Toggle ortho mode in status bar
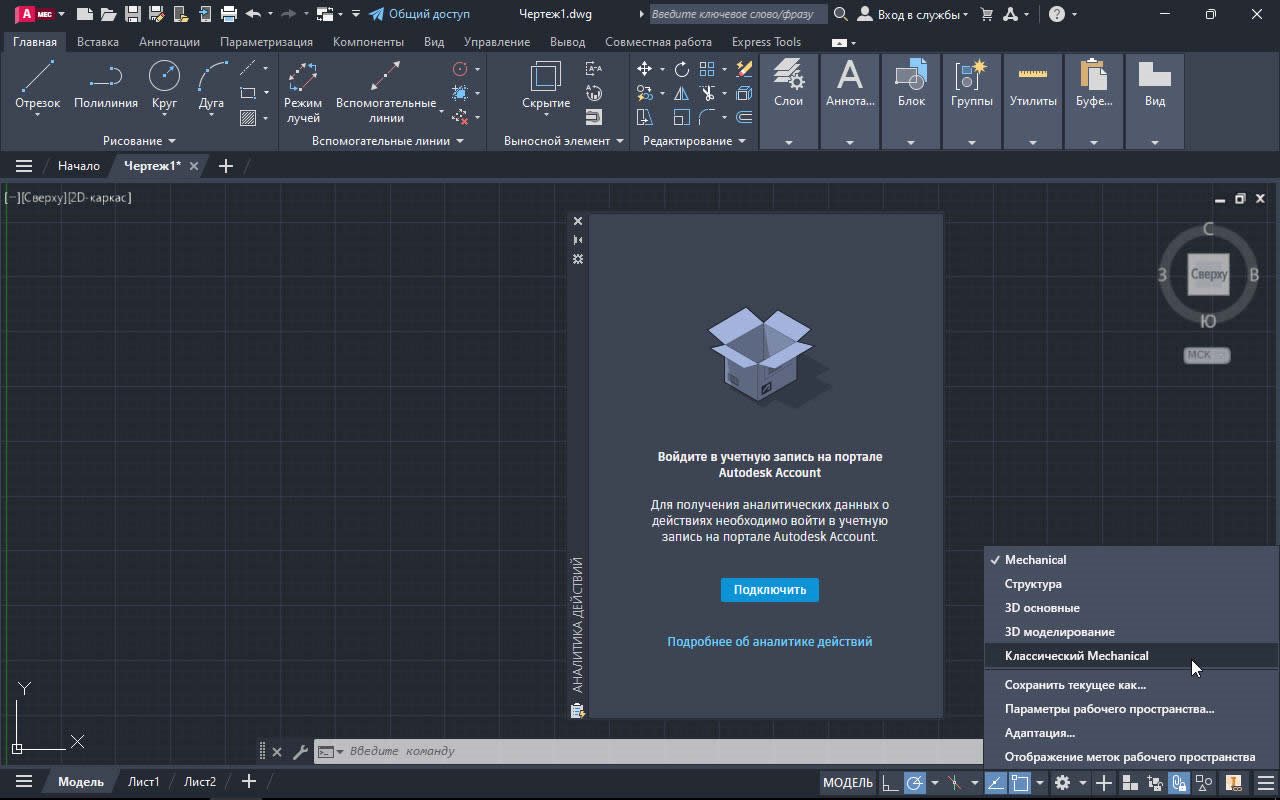The image size is (1280, 800). click(888, 783)
